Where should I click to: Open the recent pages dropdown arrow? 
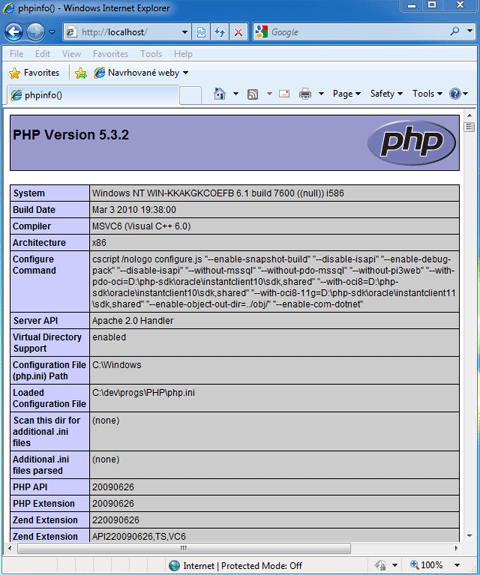(x=52, y=32)
